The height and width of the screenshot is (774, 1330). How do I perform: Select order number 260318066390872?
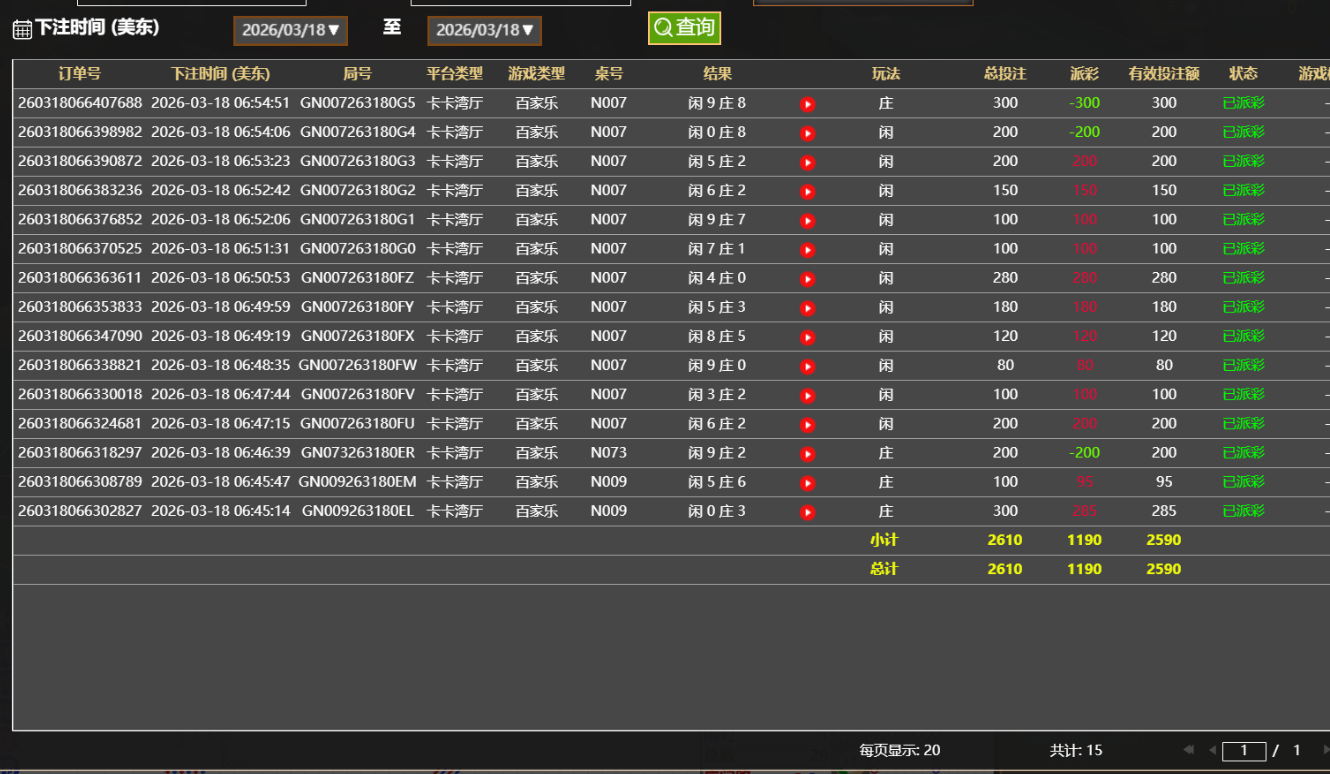point(80,161)
